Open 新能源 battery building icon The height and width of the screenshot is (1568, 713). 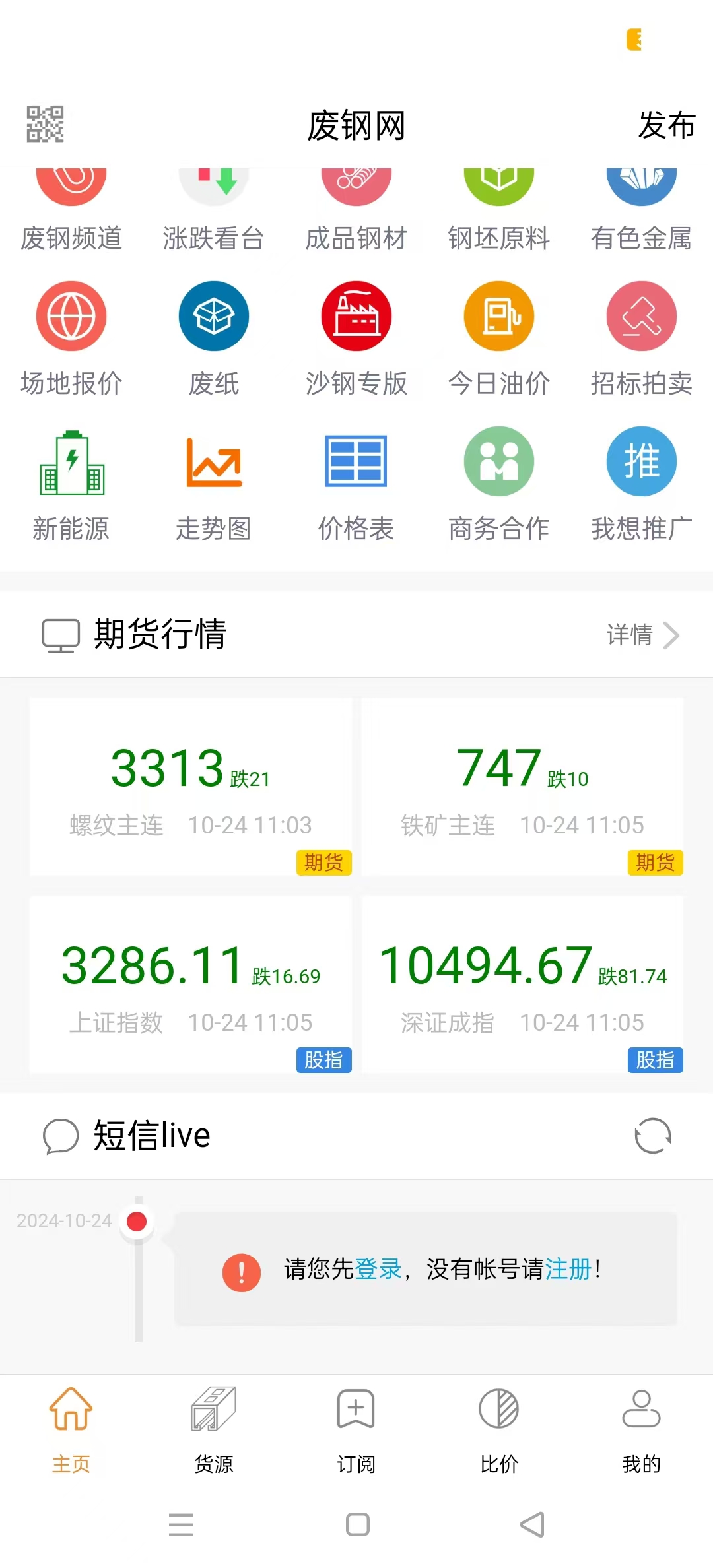pos(72,462)
